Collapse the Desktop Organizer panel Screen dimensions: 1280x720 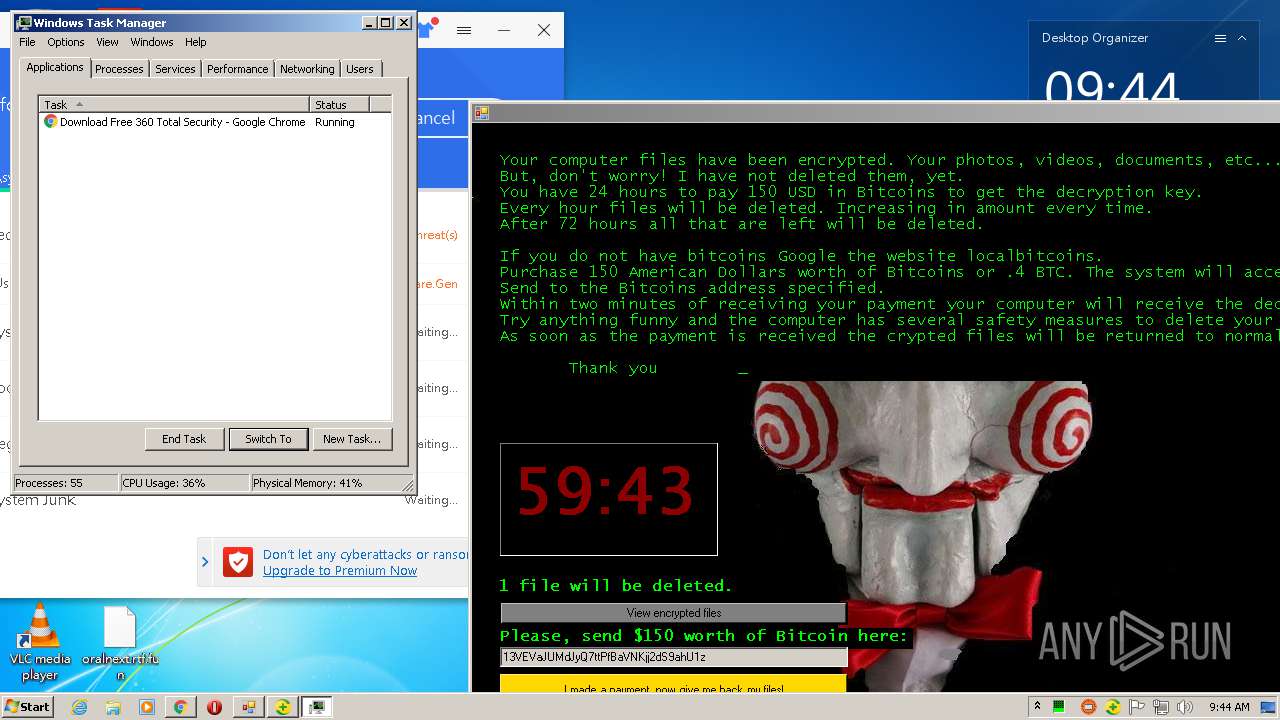coord(1242,38)
